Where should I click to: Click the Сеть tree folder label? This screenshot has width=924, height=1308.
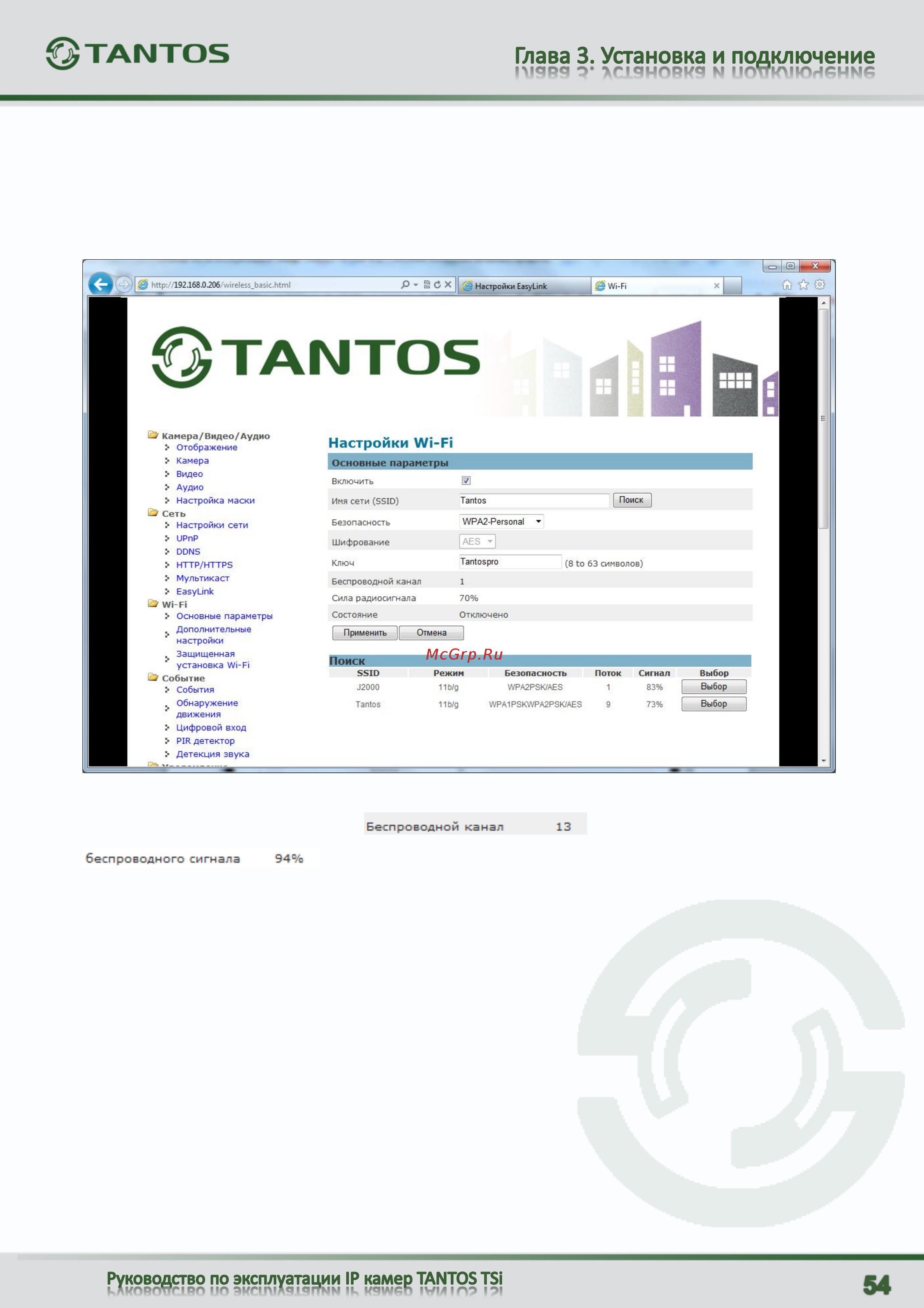174,513
